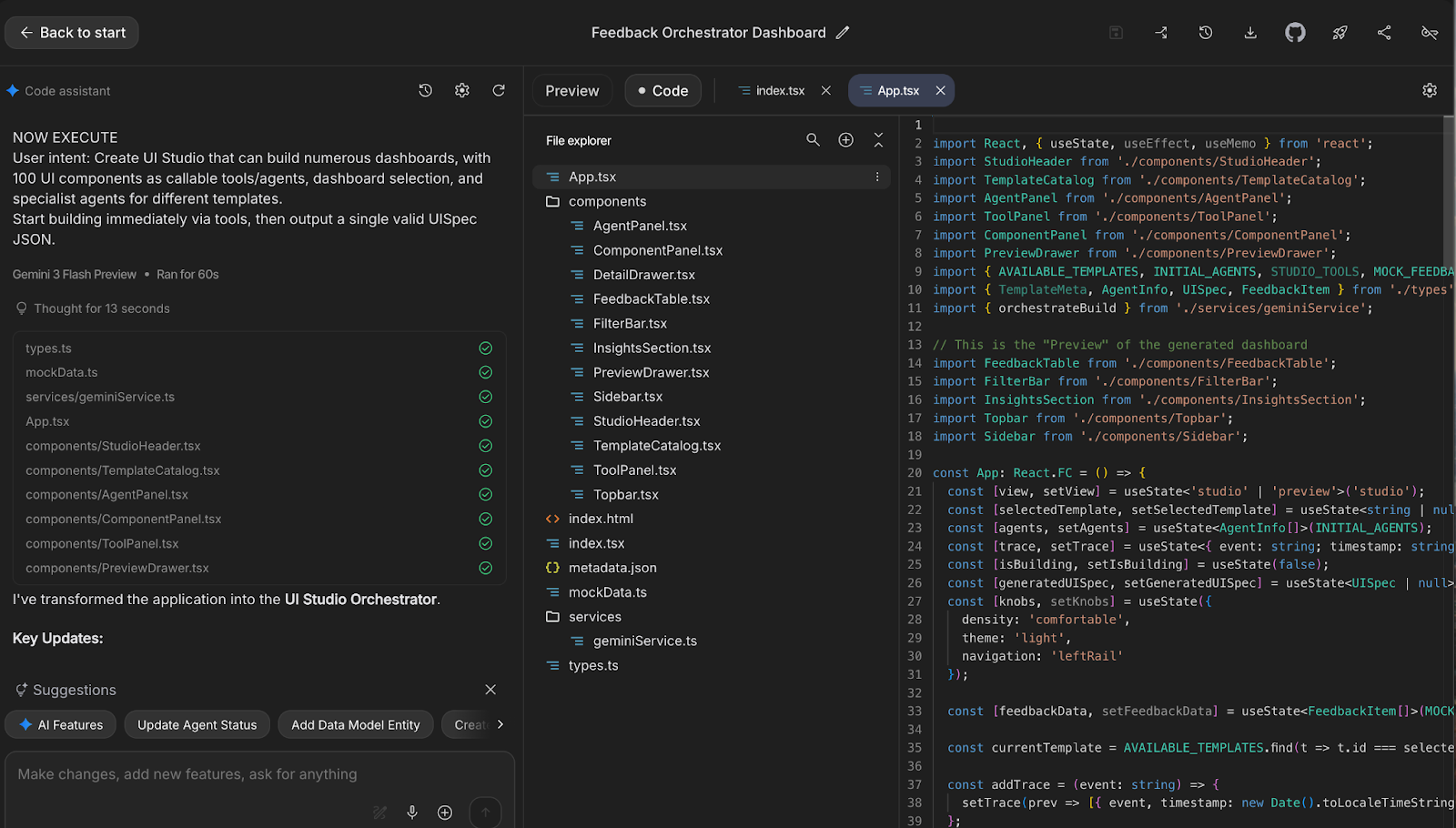Share the dashboard via the share icon
The width and height of the screenshot is (1456, 828).
click(1384, 32)
